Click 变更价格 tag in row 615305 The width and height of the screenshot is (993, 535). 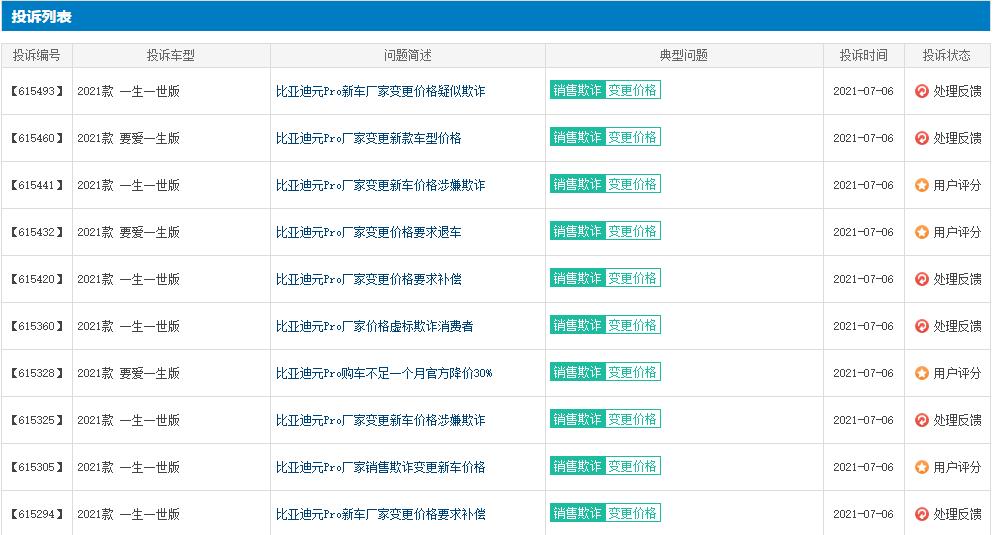[x=633, y=466]
